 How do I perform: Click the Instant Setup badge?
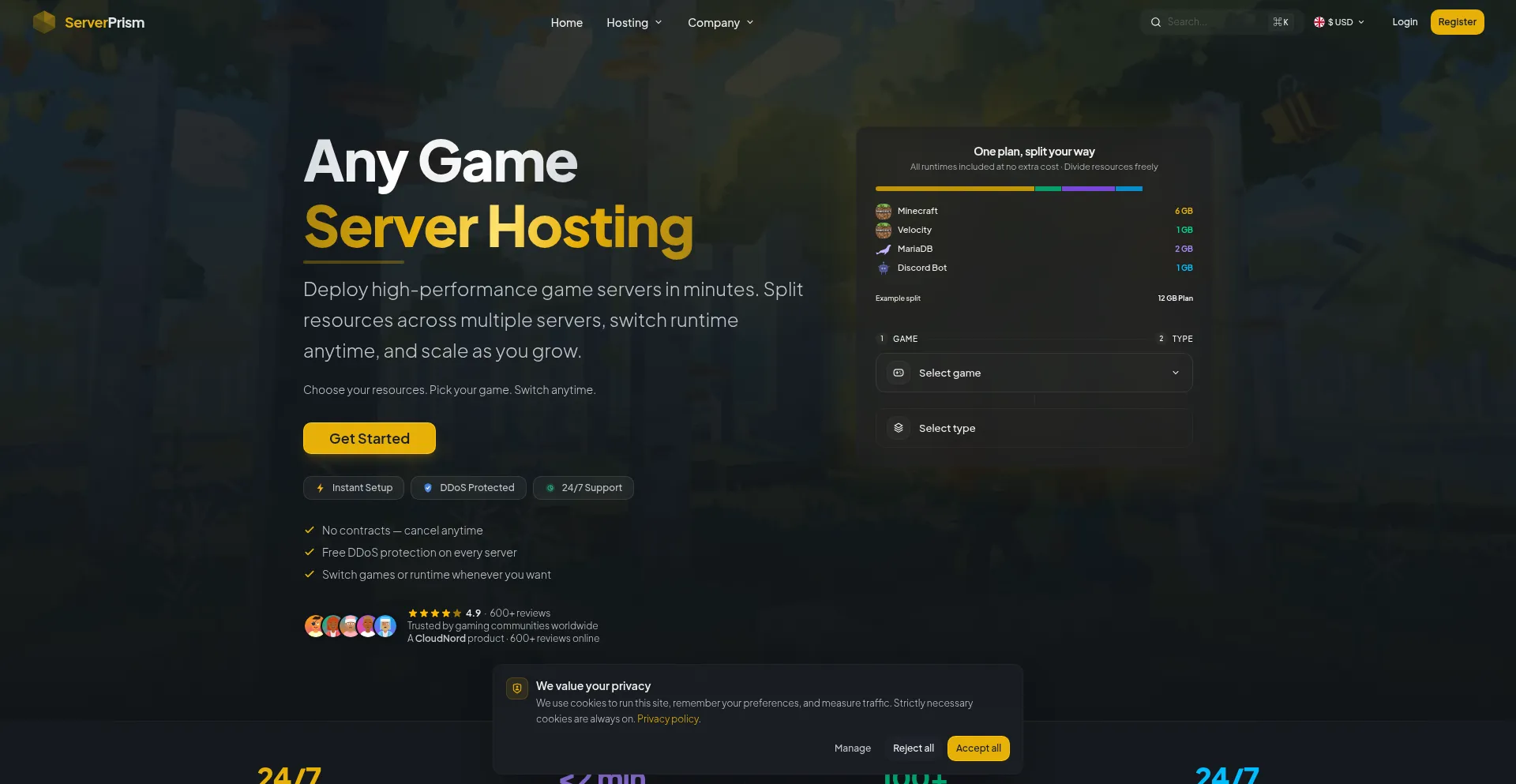[354, 488]
